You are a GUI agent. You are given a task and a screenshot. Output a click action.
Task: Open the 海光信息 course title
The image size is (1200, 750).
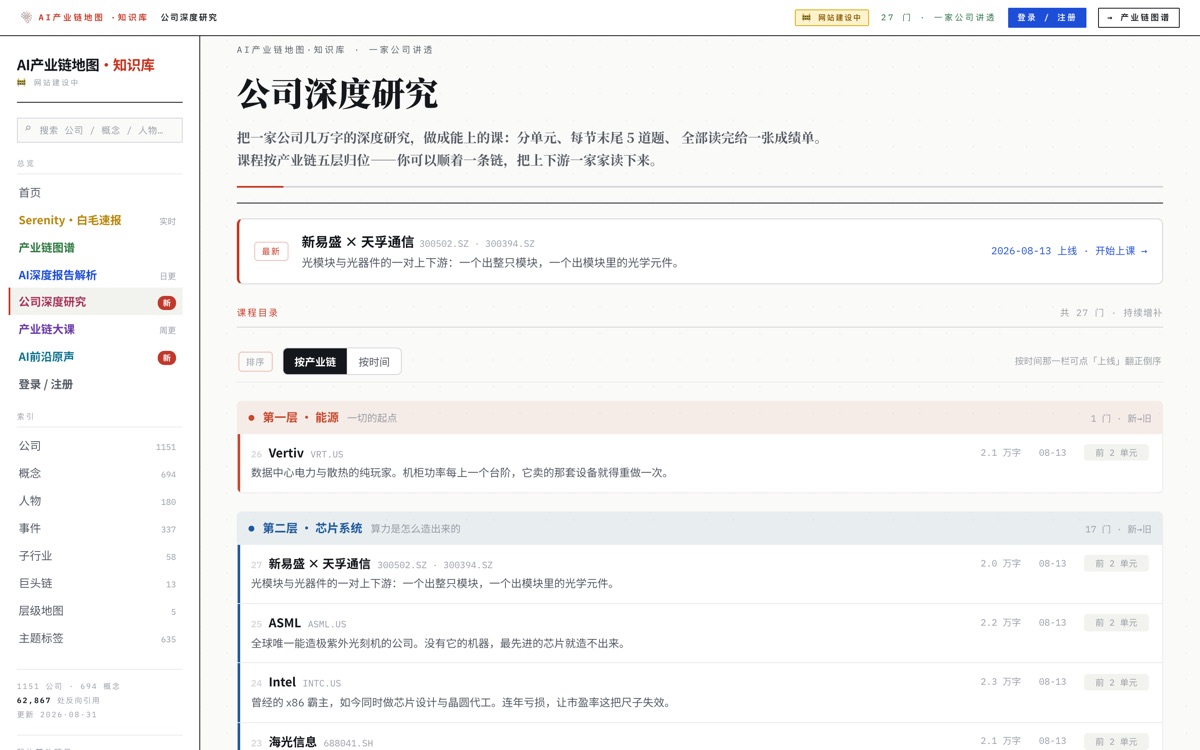[293, 741]
